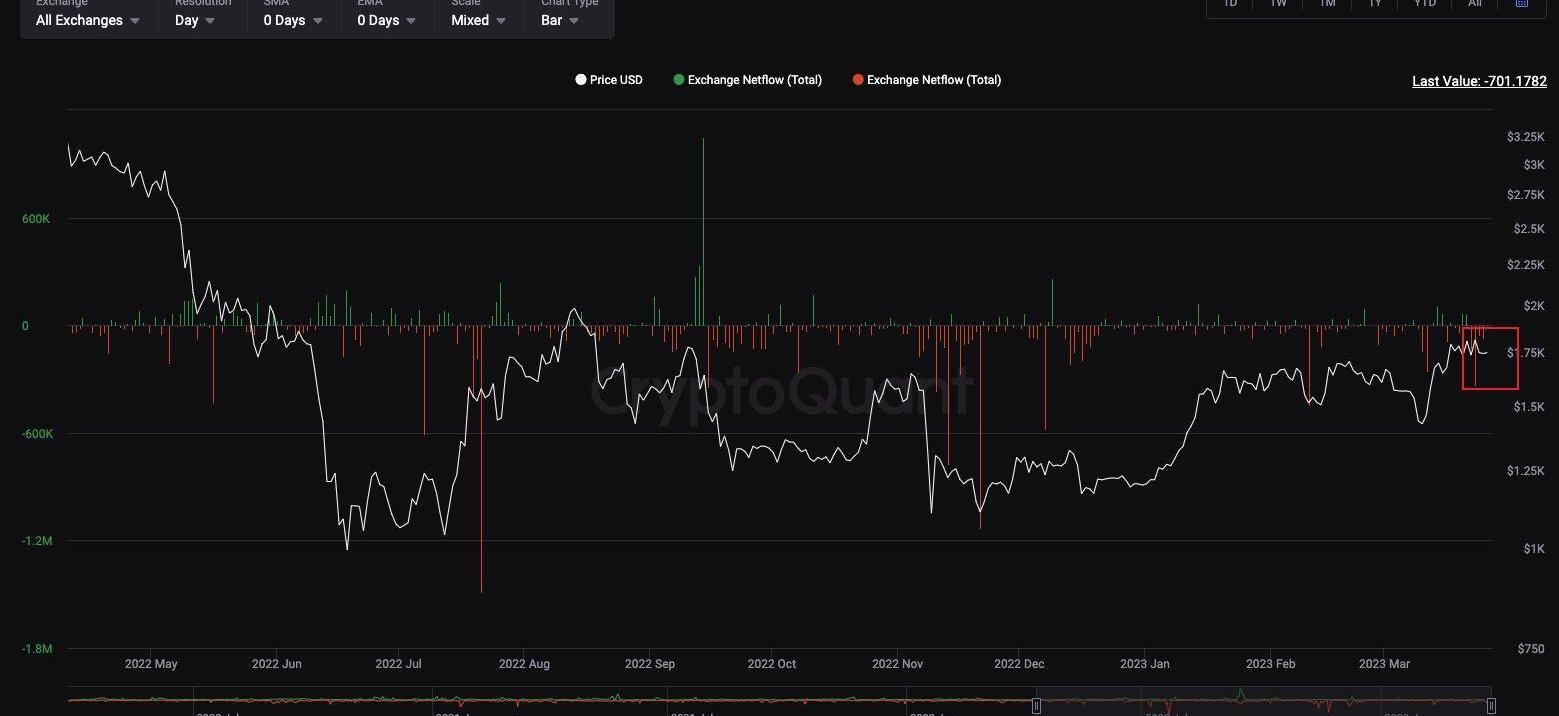Toggle red Exchange Netflow legend item
This screenshot has height=716, width=1559.
coord(927,80)
